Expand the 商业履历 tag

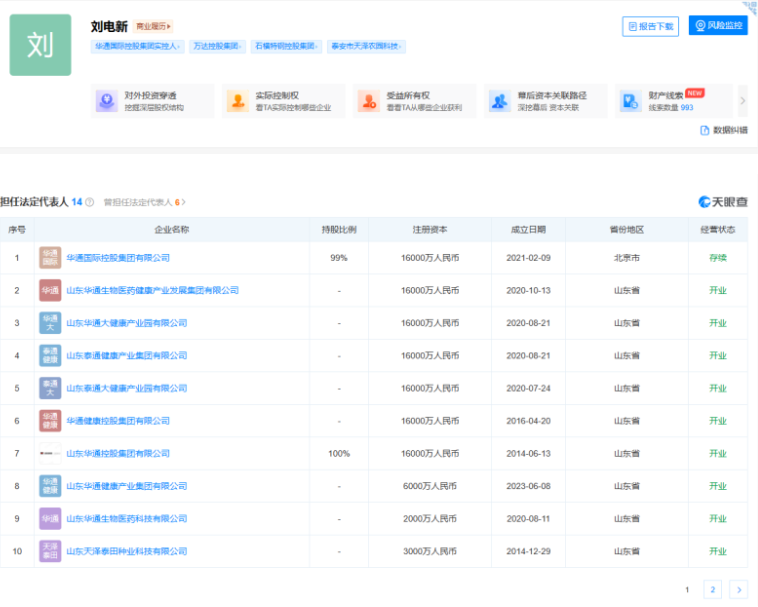[153, 27]
